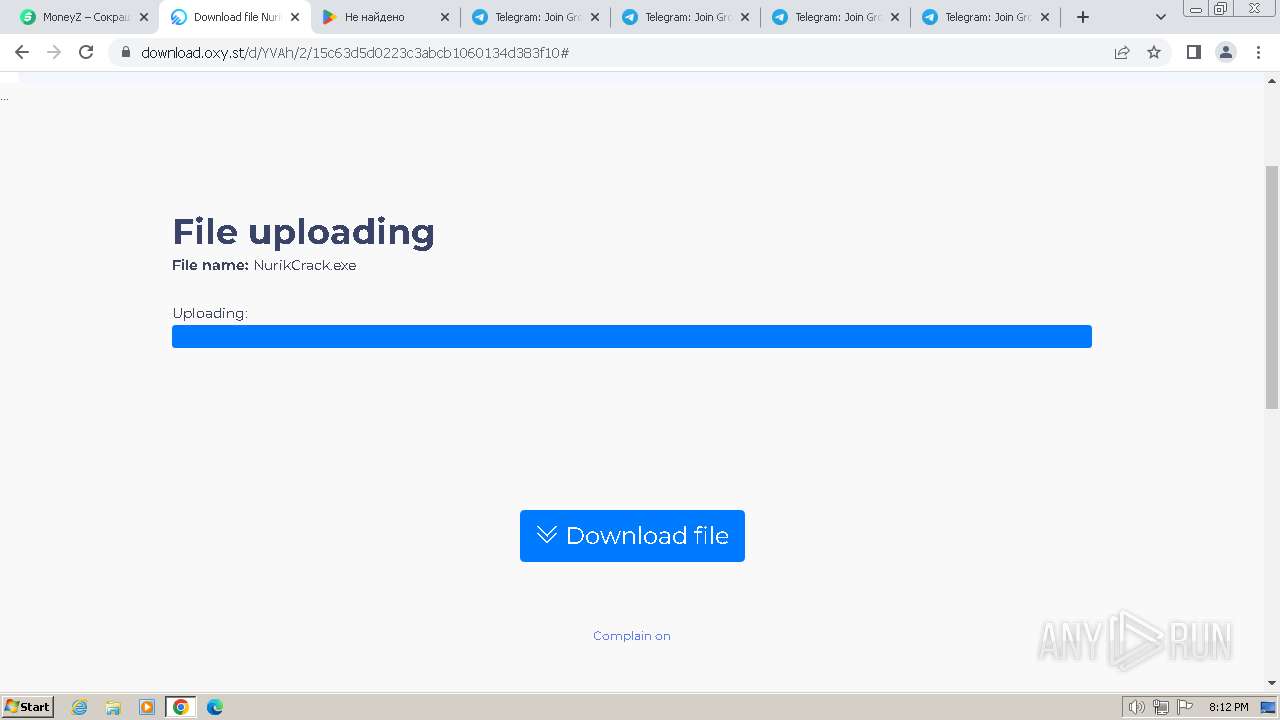The image size is (1280, 720).
Task: Share this page via the share icon
Action: (x=1122, y=52)
